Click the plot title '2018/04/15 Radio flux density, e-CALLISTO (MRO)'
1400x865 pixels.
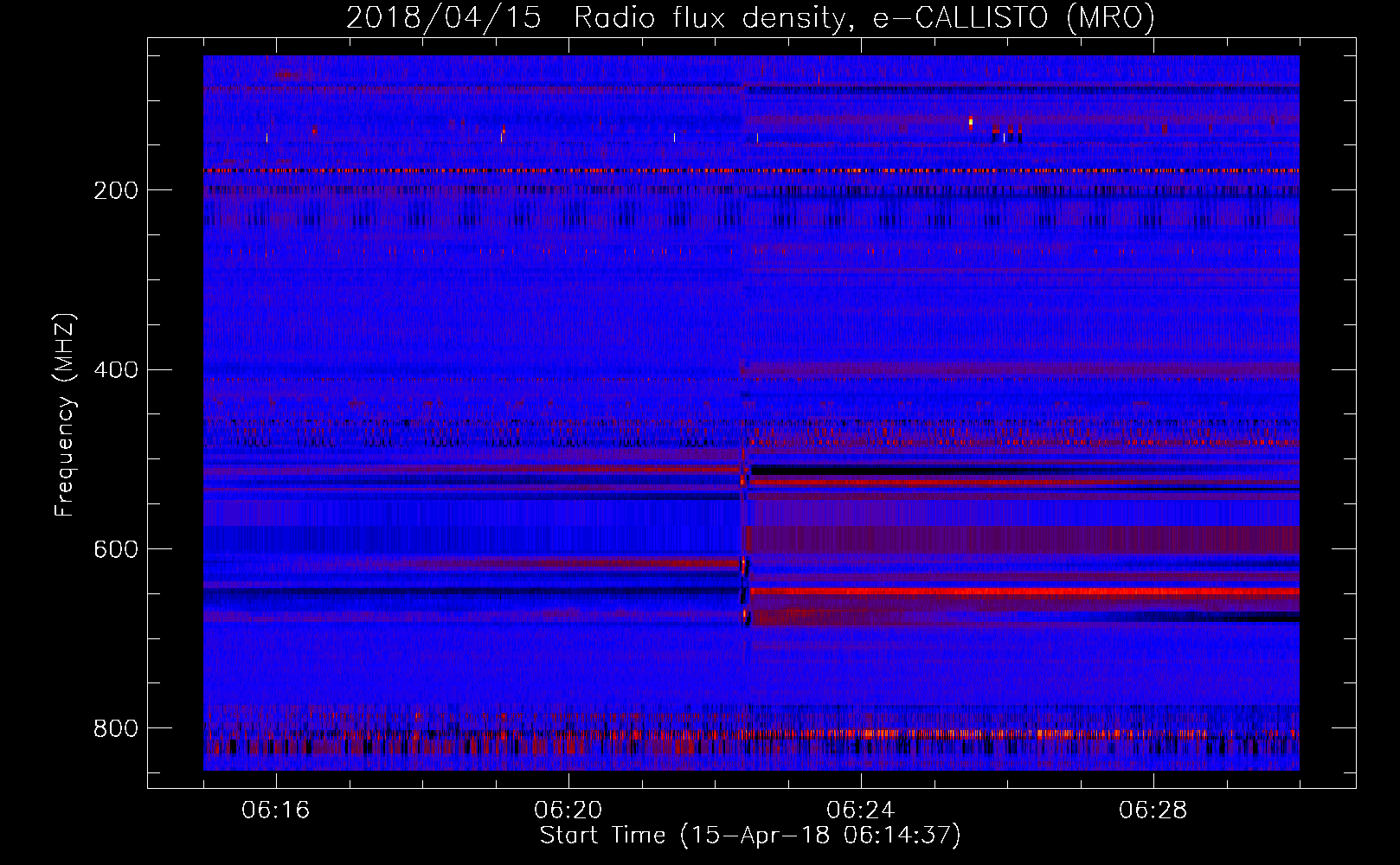pyautogui.click(x=750, y=17)
